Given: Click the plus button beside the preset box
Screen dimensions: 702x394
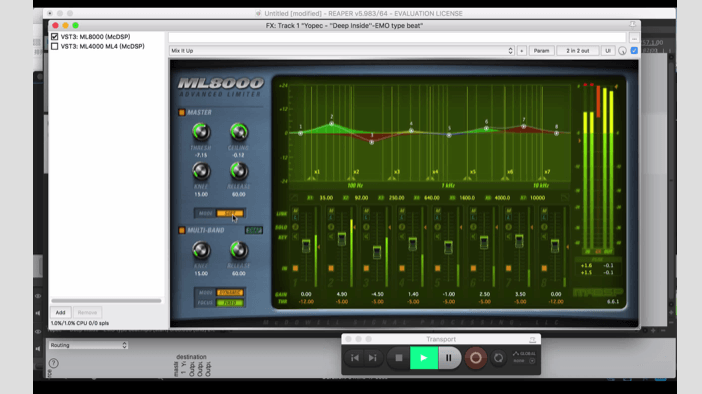Looking at the screenshot, I should click(522, 51).
